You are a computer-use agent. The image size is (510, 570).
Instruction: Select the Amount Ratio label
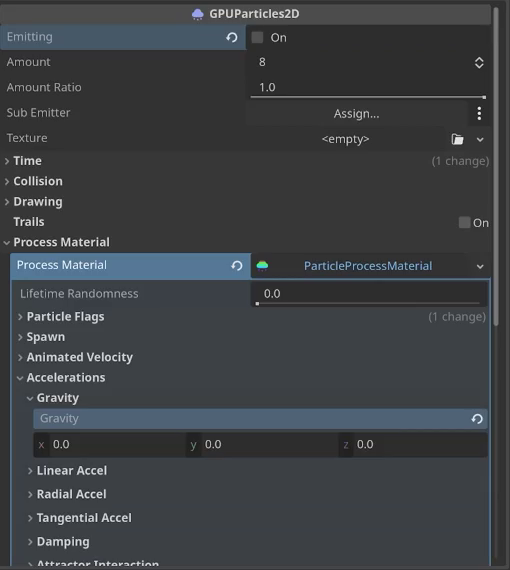click(44, 88)
